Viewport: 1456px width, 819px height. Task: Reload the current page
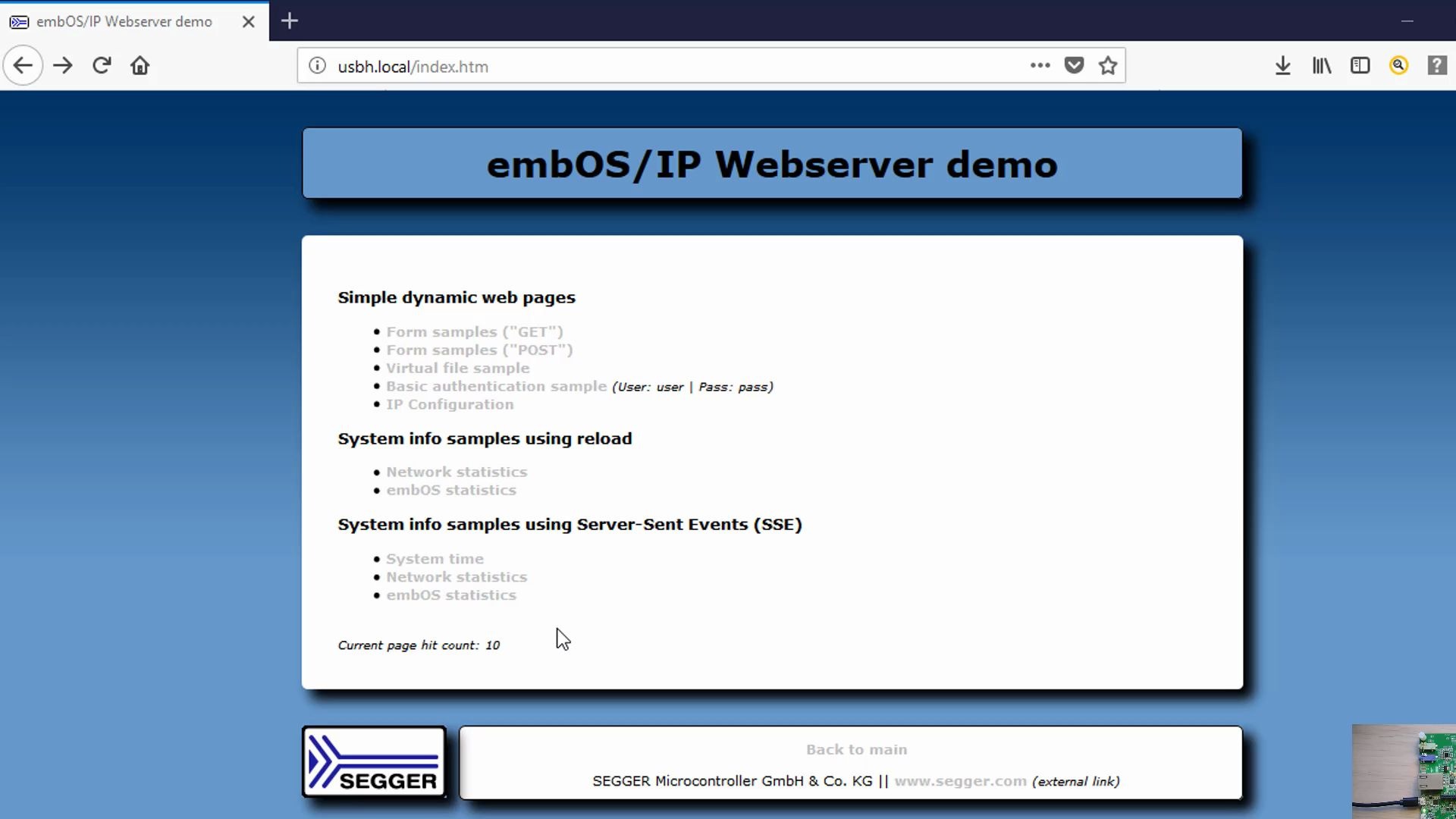pos(102,66)
